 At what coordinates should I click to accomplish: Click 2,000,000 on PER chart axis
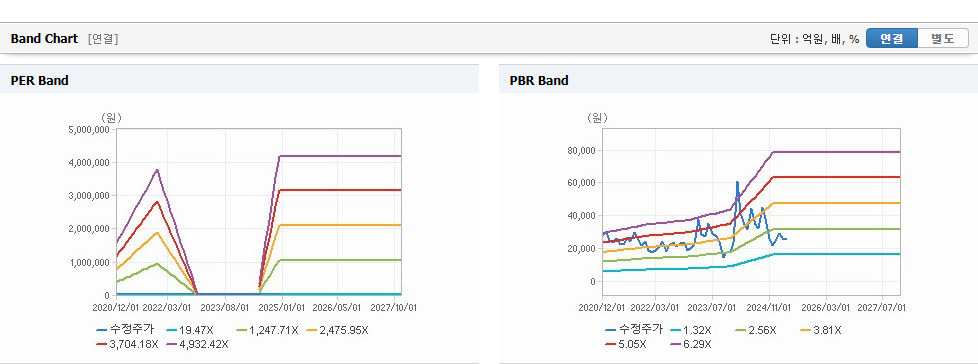pyautogui.click(x=90, y=229)
